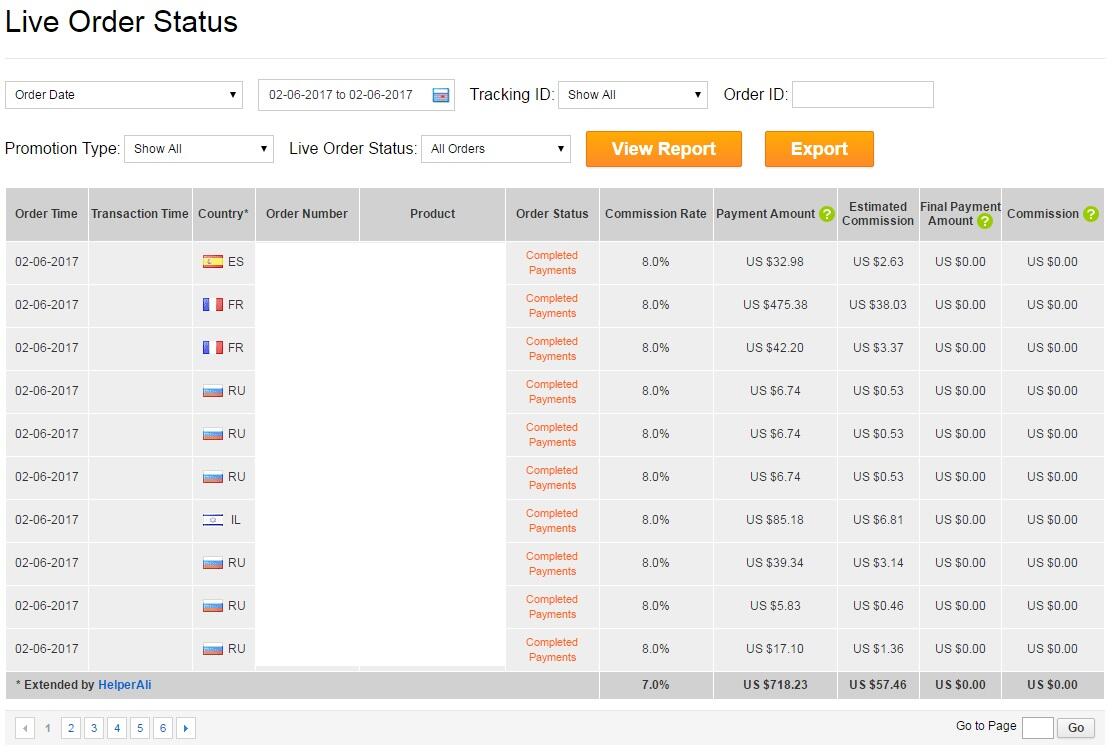Click the calendar icon in date range field
This screenshot has width=1114, height=754.
point(440,95)
